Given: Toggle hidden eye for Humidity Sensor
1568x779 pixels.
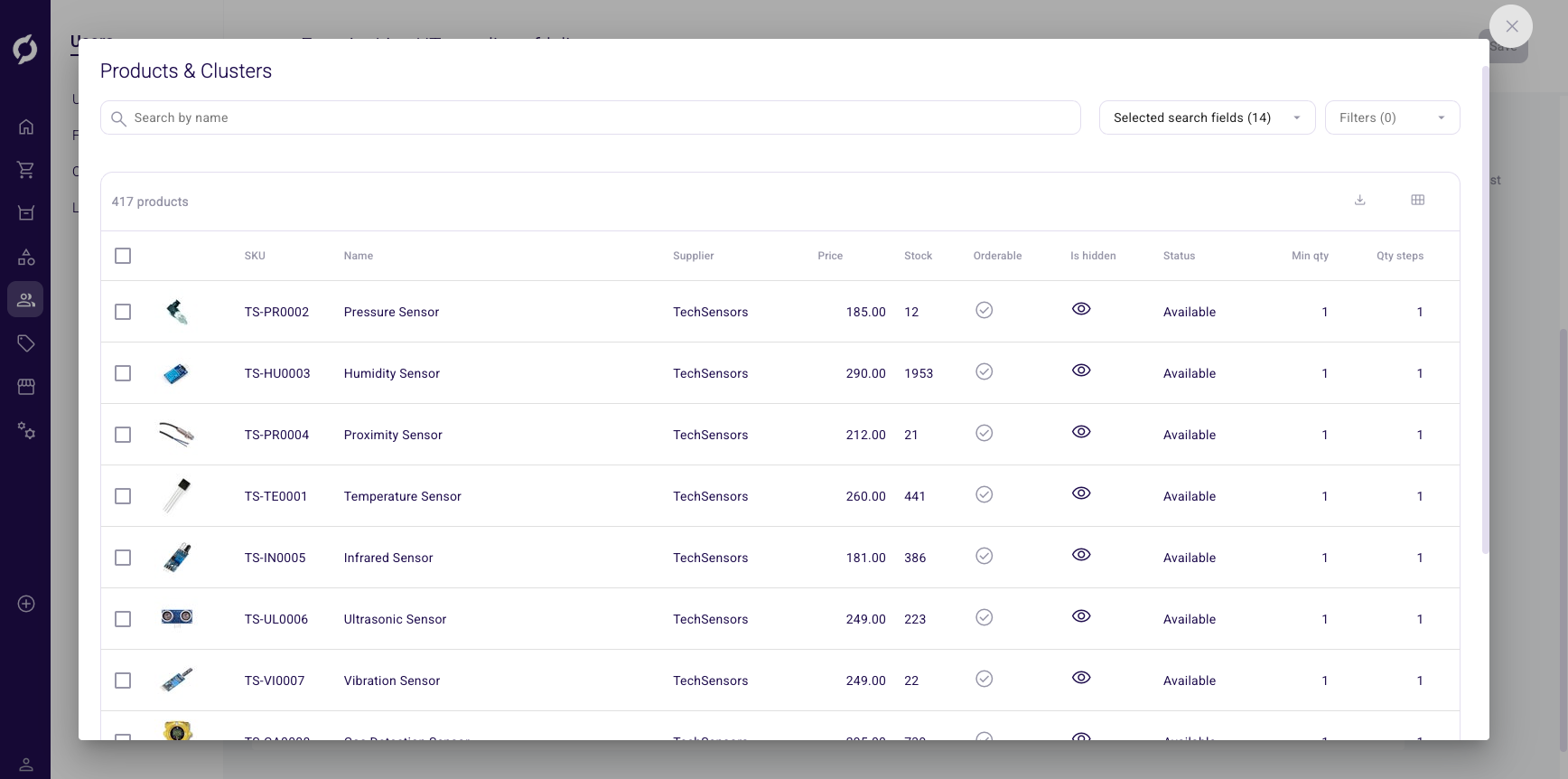Looking at the screenshot, I should point(1081,371).
